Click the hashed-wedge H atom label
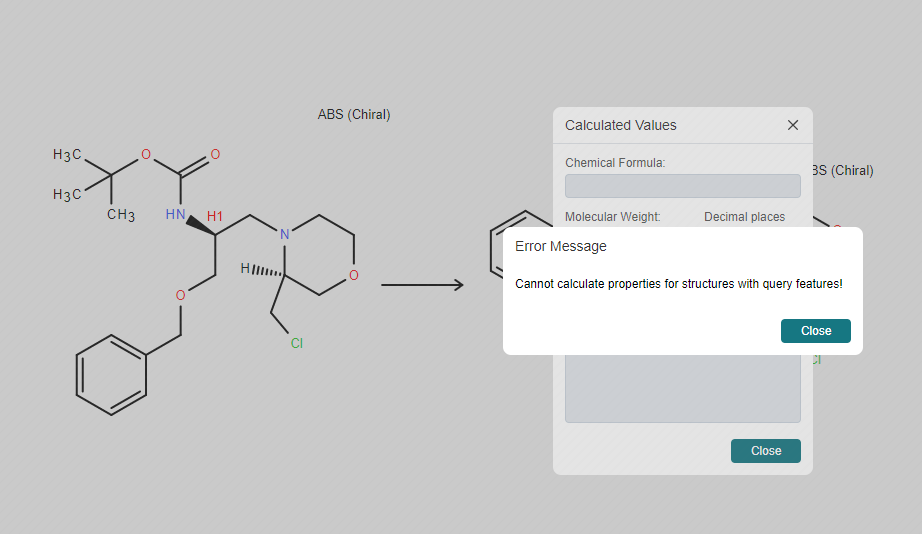The width and height of the screenshot is (922, 534). click(246, 269)
